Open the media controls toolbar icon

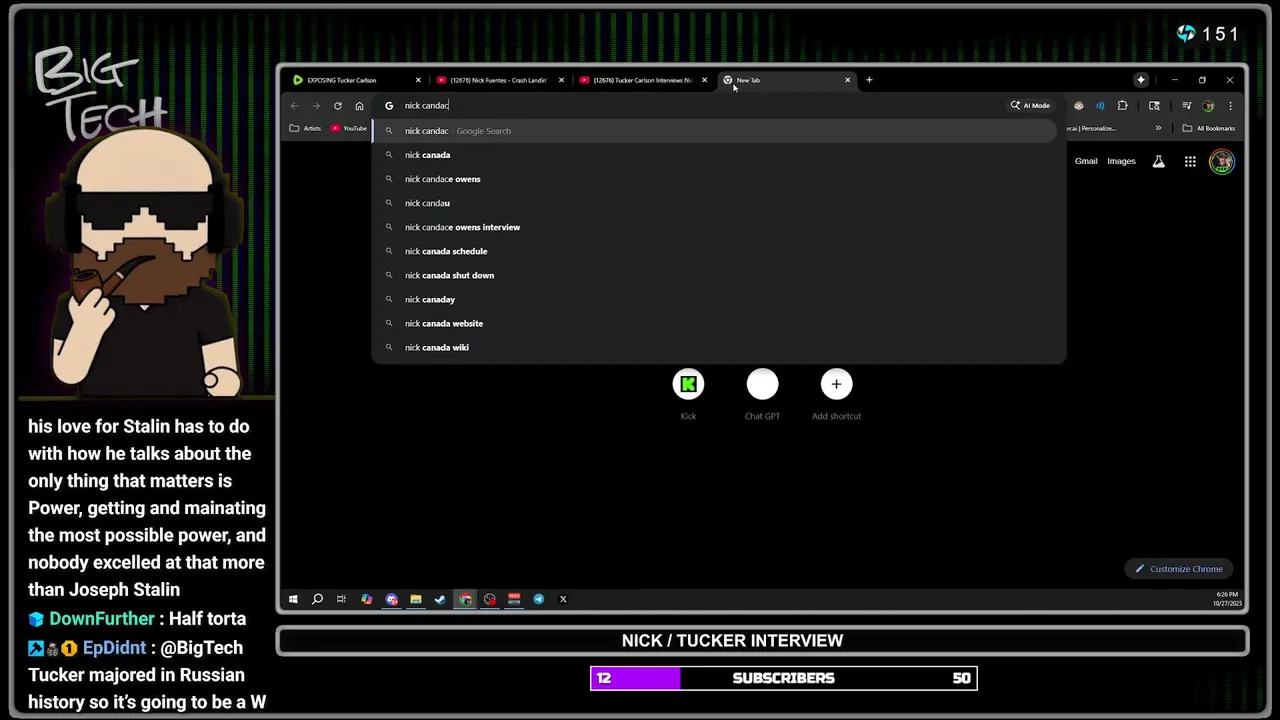pyautogui.click(x=1186, y=105)
